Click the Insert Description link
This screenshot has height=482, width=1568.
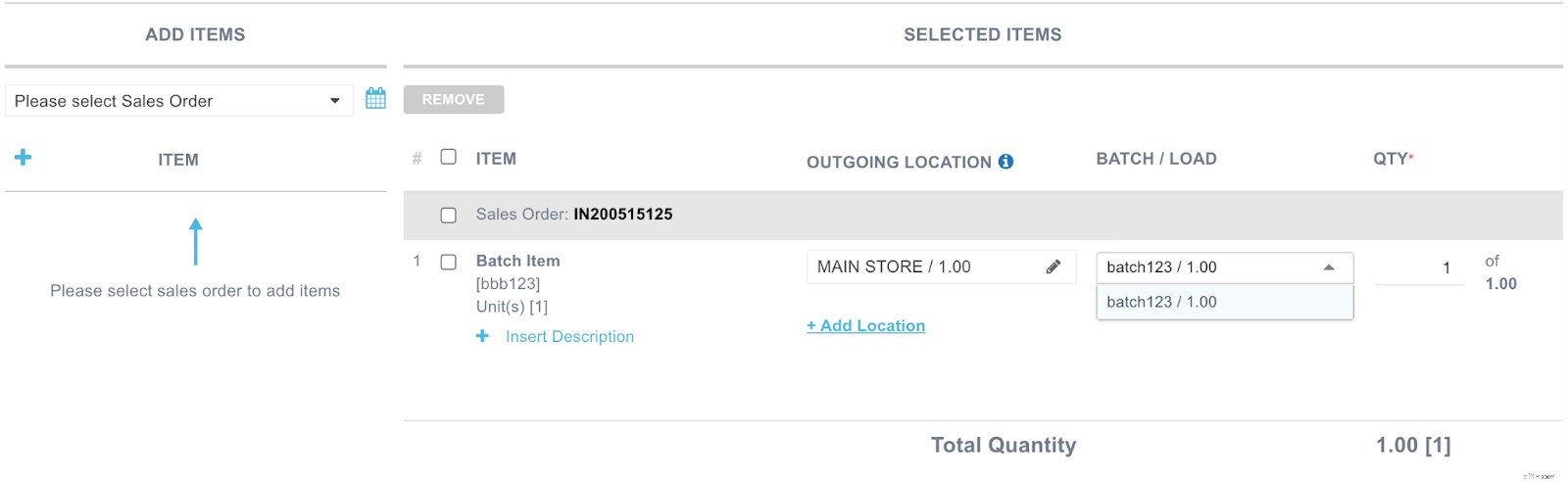[569, 336]
